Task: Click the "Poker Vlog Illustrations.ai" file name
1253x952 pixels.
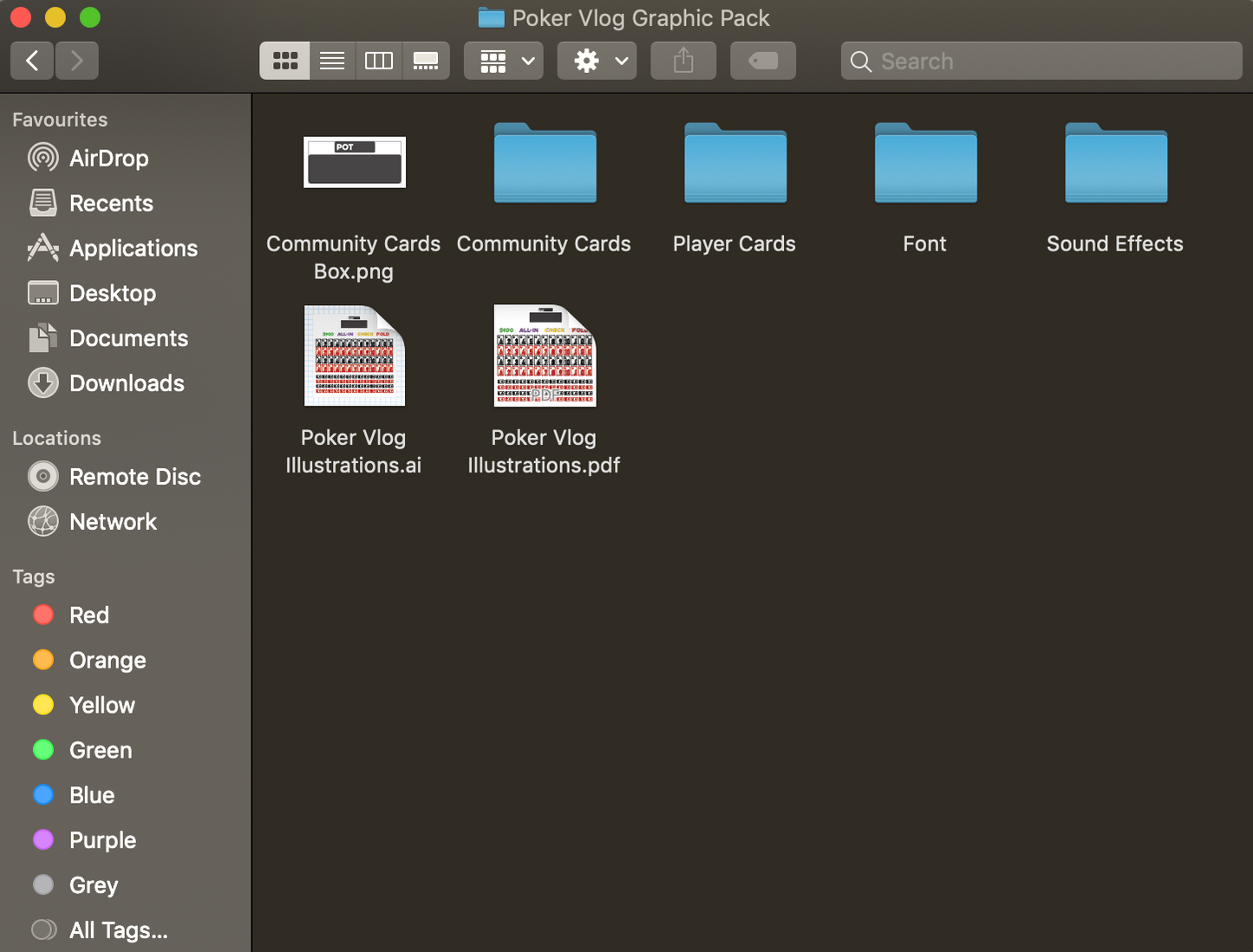Action: tap(354, 452)
